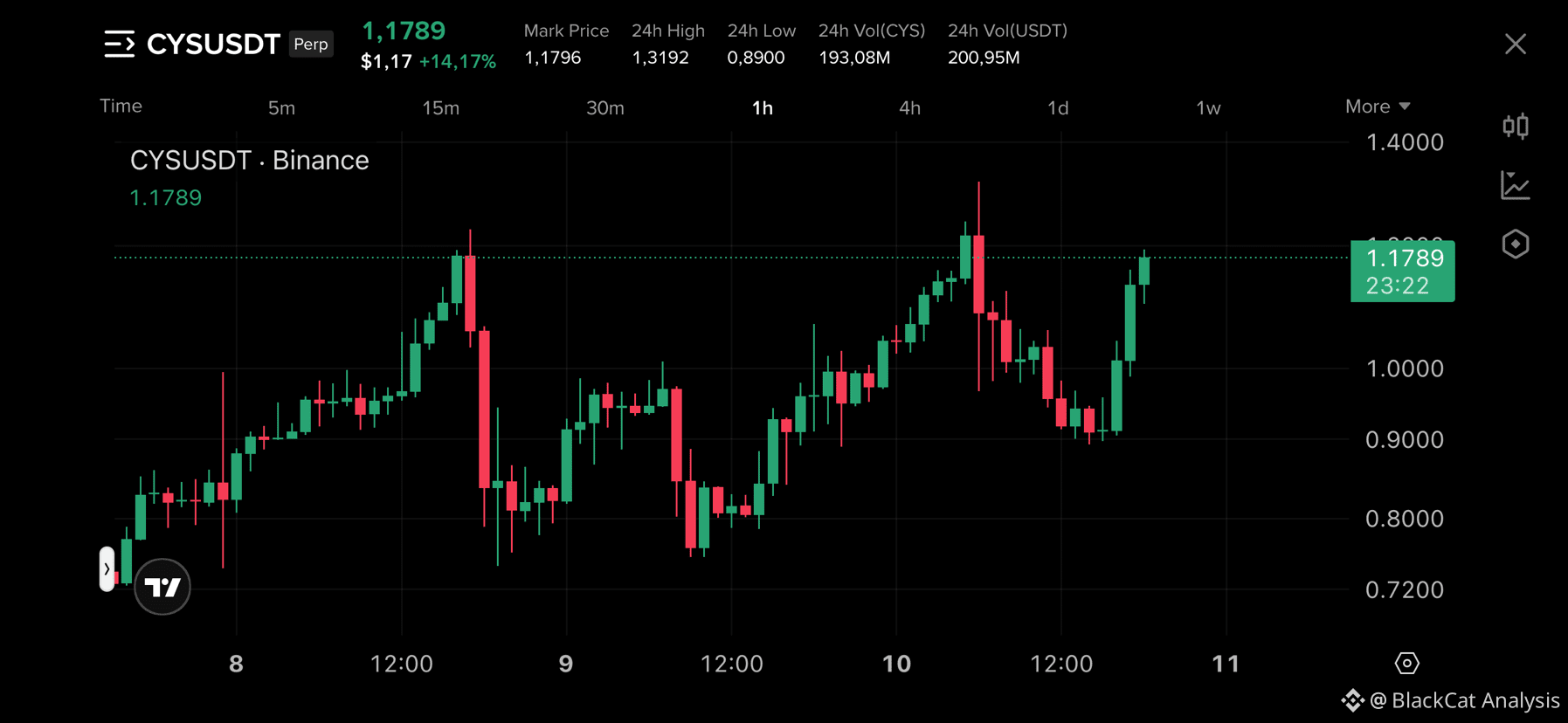This screenshot has width=1568, height=723.
Task: Open the hexagon chart settings icon
Action: 1516,244
